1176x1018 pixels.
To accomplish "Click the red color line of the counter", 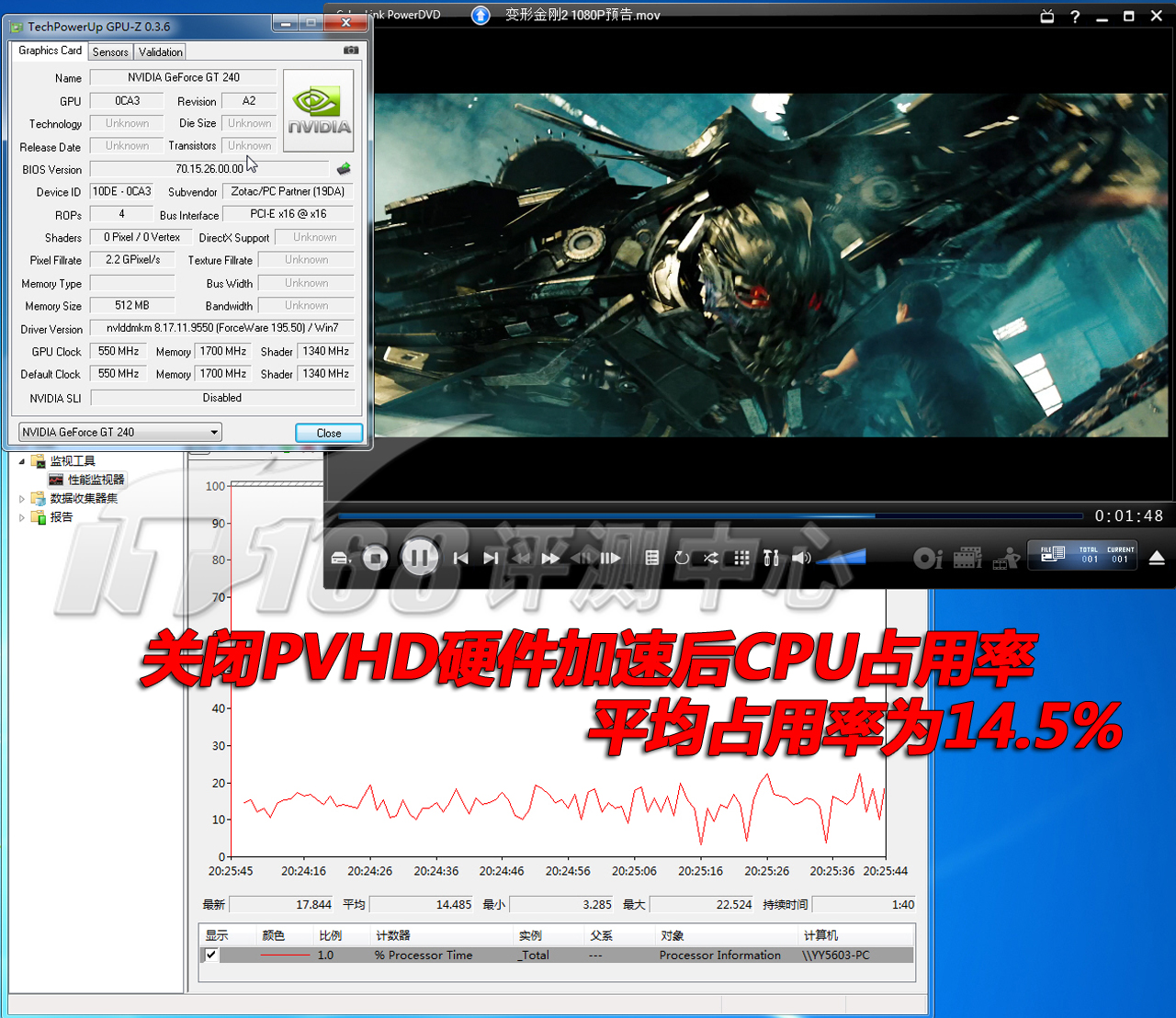I will [x=285, y=956].
